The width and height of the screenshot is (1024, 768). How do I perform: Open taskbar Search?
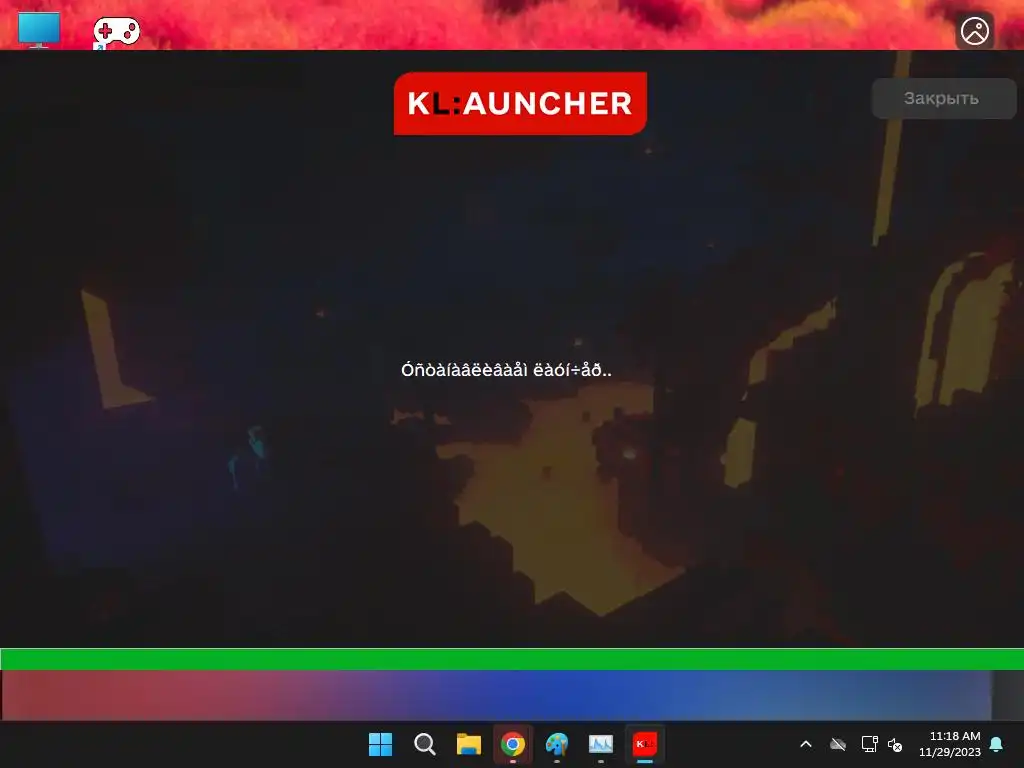424,744
